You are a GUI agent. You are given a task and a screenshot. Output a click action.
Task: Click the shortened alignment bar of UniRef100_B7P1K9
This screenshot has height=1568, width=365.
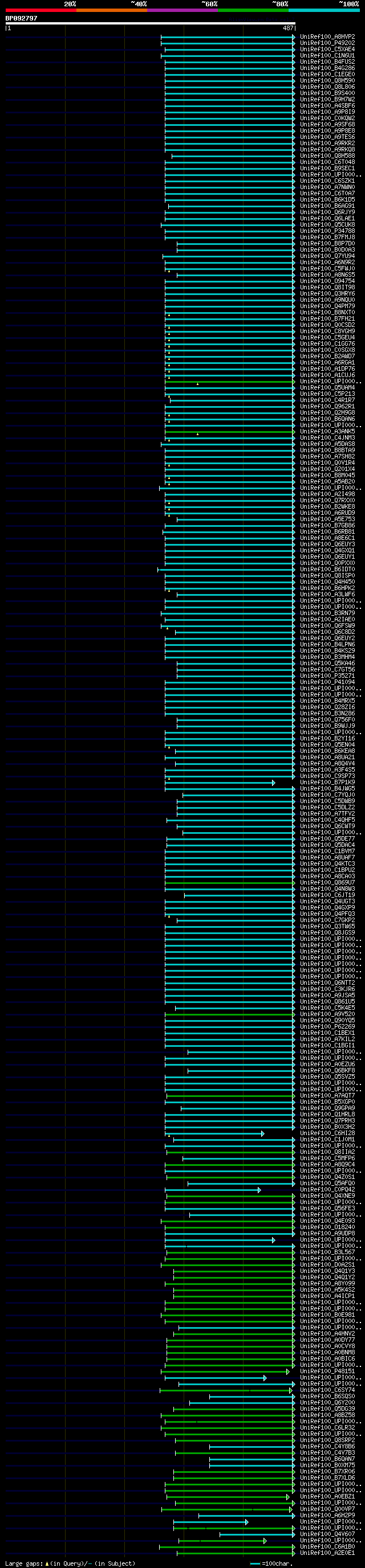click(x=220, y=783)
